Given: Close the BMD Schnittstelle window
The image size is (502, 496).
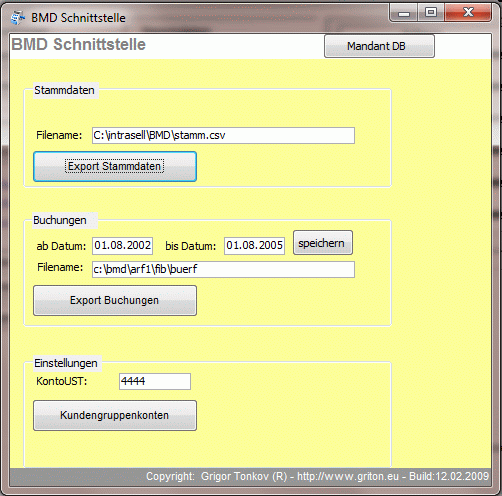Looking at the screenshot, I should pyautogui.click(x=468, y=13).
